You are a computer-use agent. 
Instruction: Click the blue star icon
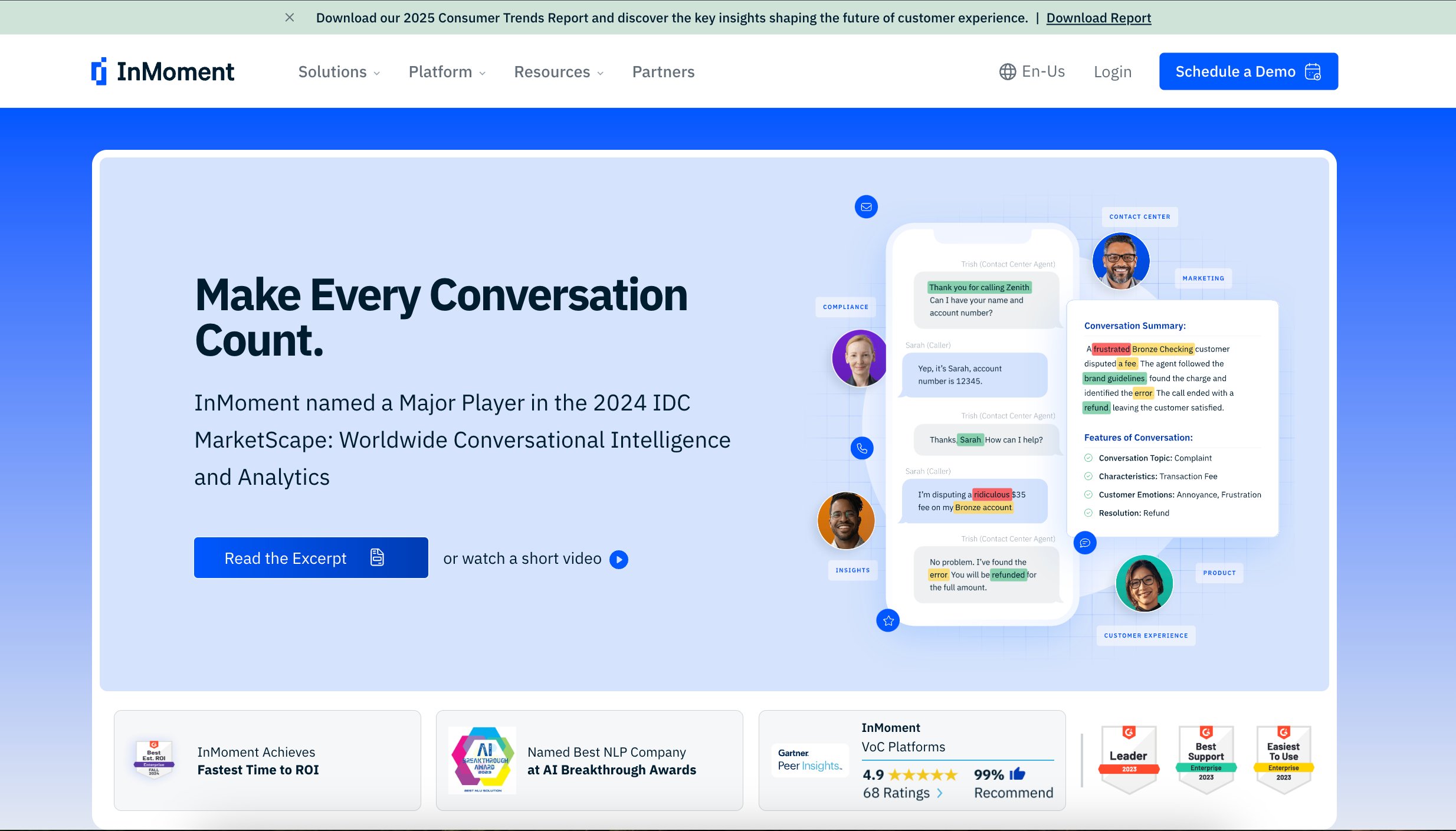[x=888, y=620]
